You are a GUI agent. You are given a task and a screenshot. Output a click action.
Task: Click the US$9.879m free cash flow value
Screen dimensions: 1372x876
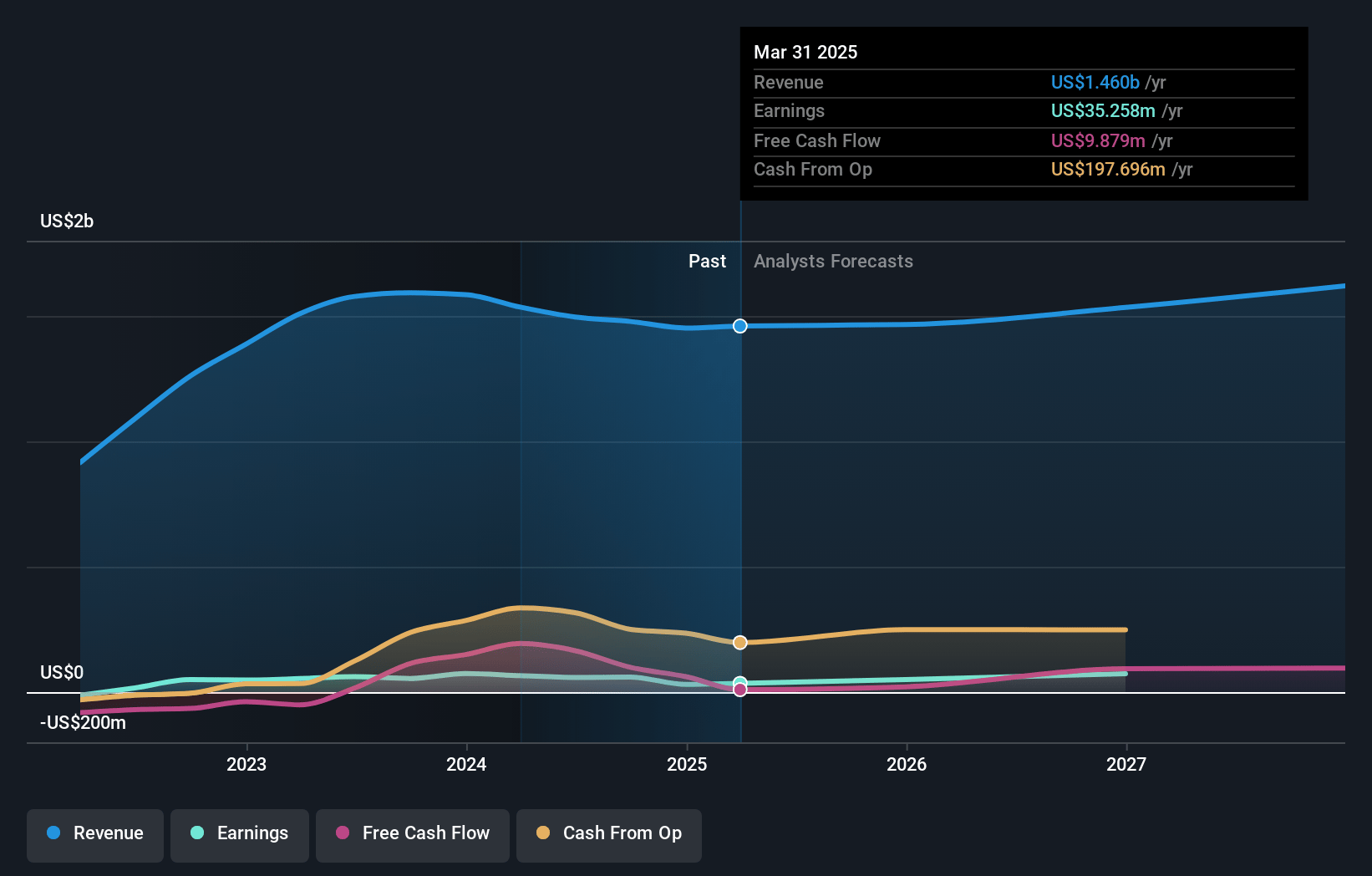1098,140
